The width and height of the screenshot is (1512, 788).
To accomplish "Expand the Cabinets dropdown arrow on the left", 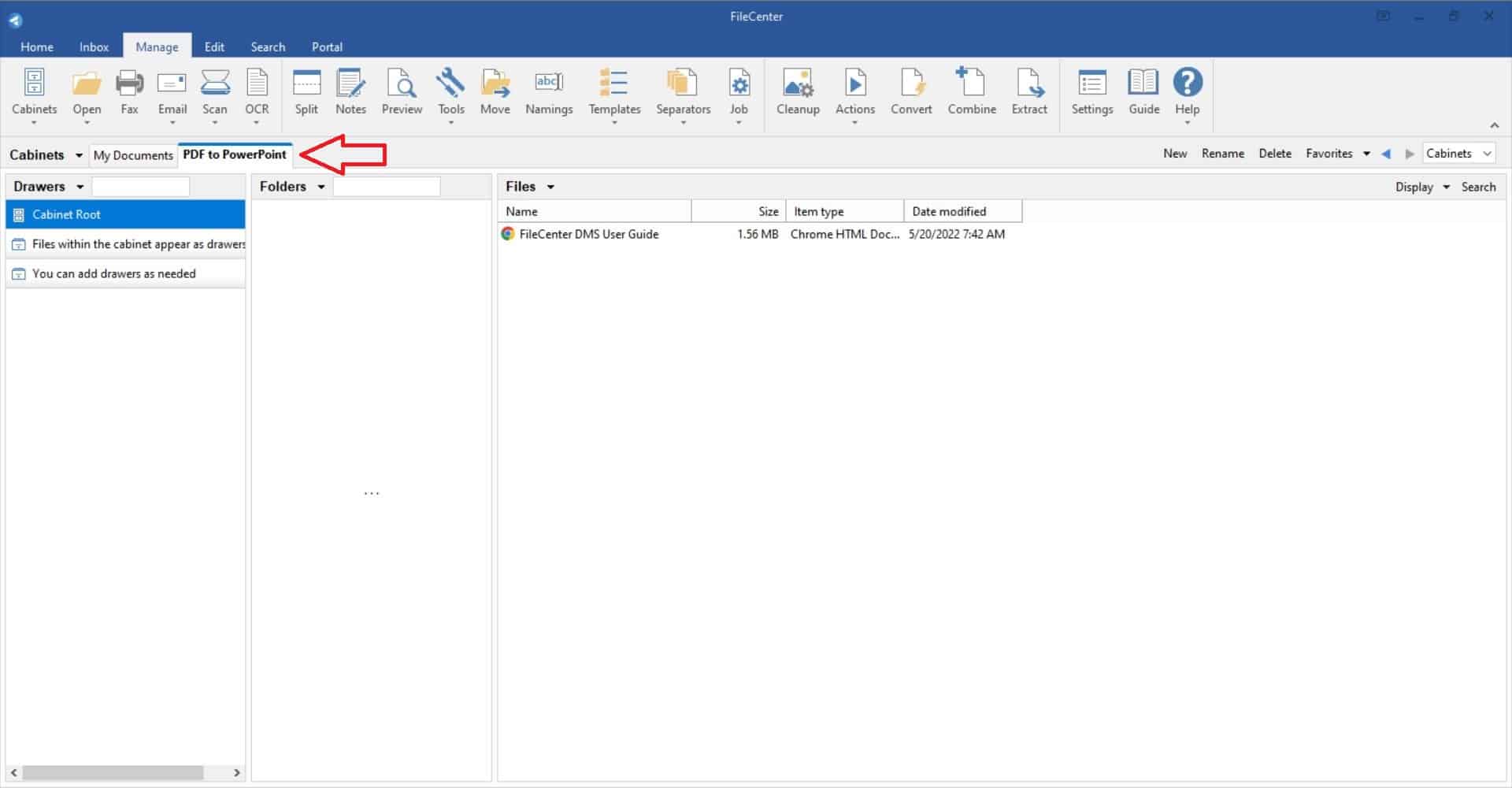I will pyautogui.click(x=79, y=155).
